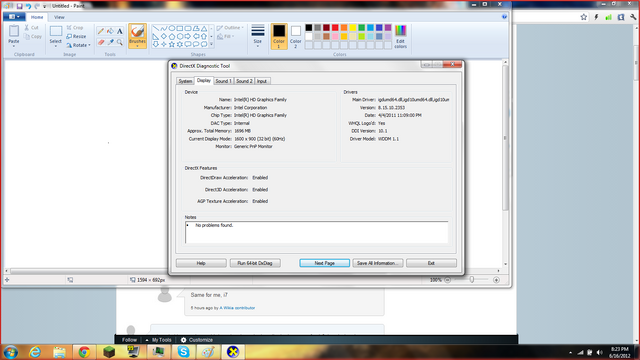Click the Edit colors icon
The width and height of the screenshot is (640, 360).
click(x=400, y=36)
